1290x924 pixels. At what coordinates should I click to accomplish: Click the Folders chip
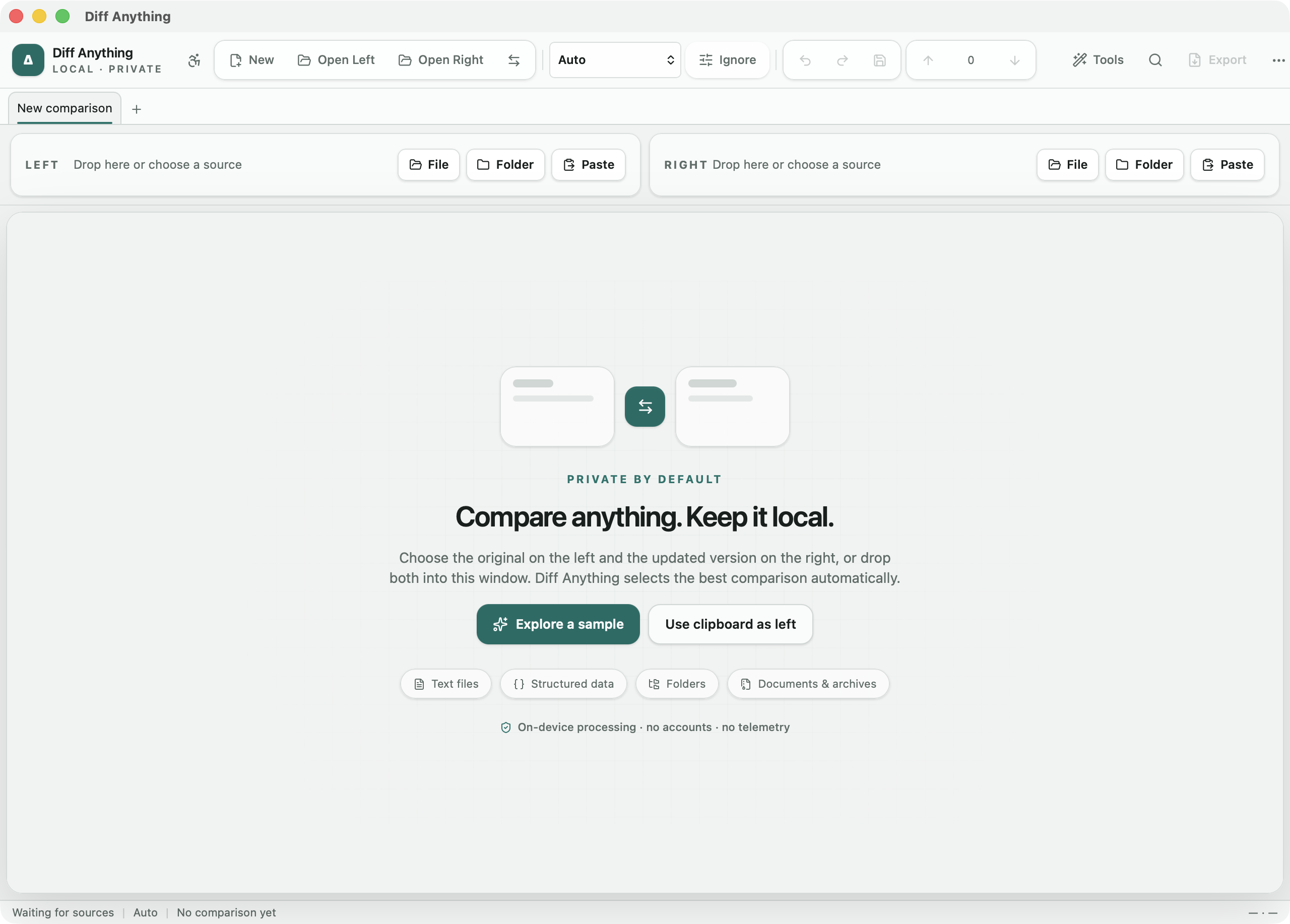pyautogui.click(x=677, y=684)
